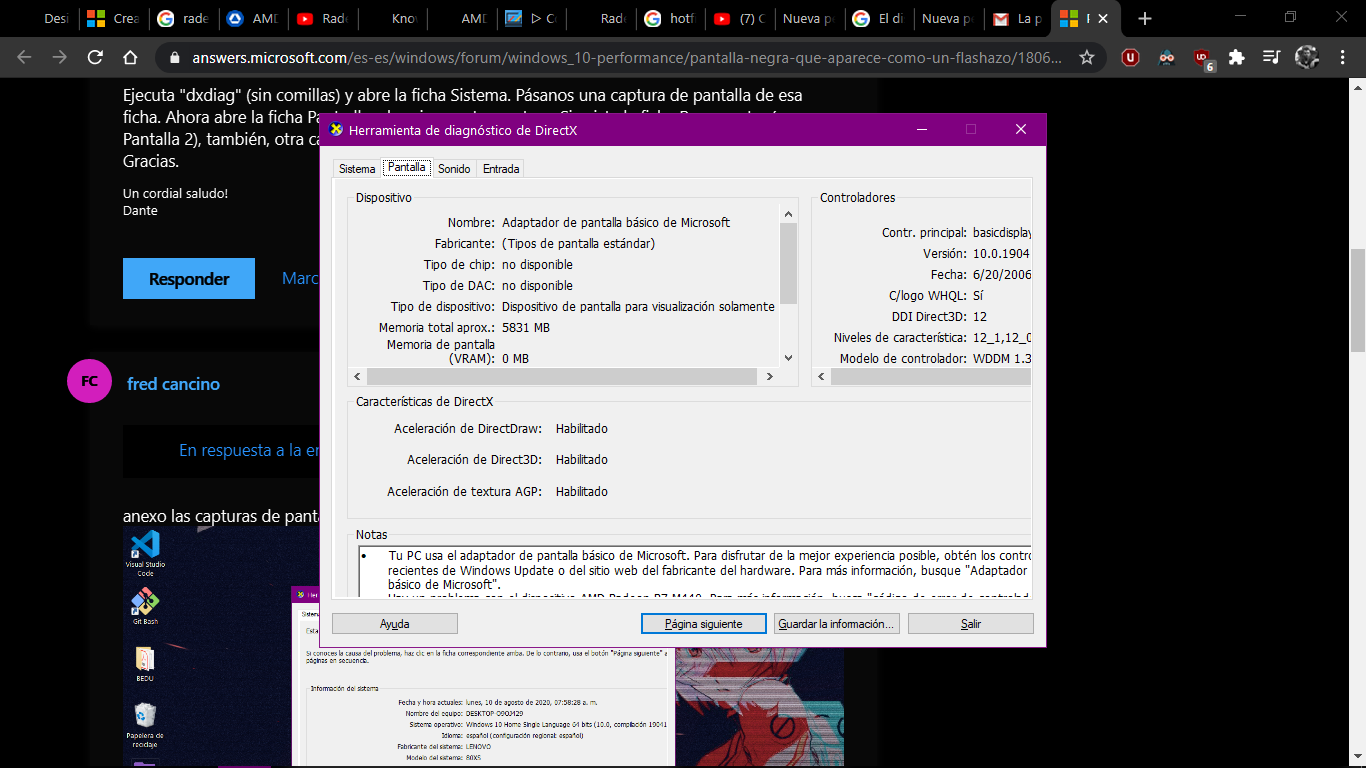
Task: Select the Tipo de dispositivo value
Action: click(x=638, y=307)
